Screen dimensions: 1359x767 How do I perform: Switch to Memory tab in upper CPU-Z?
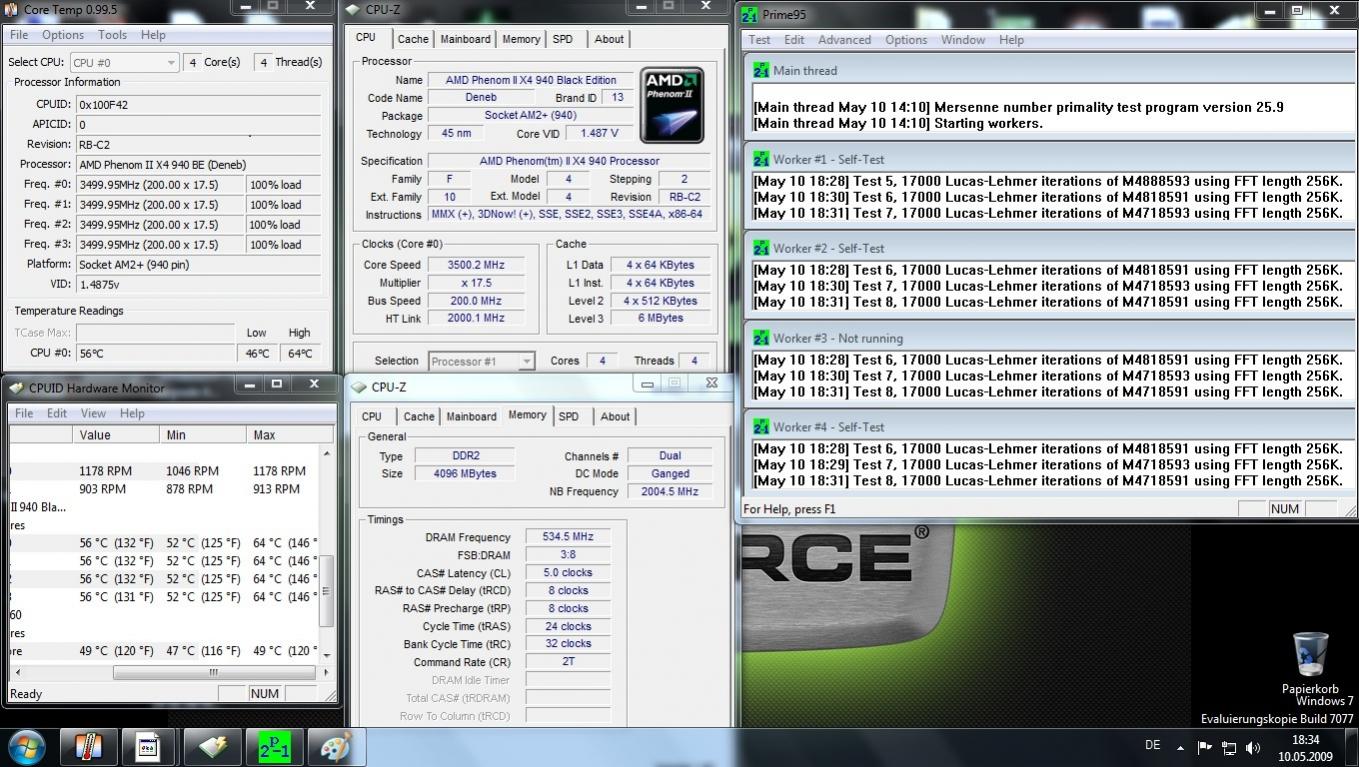[521, 39]
